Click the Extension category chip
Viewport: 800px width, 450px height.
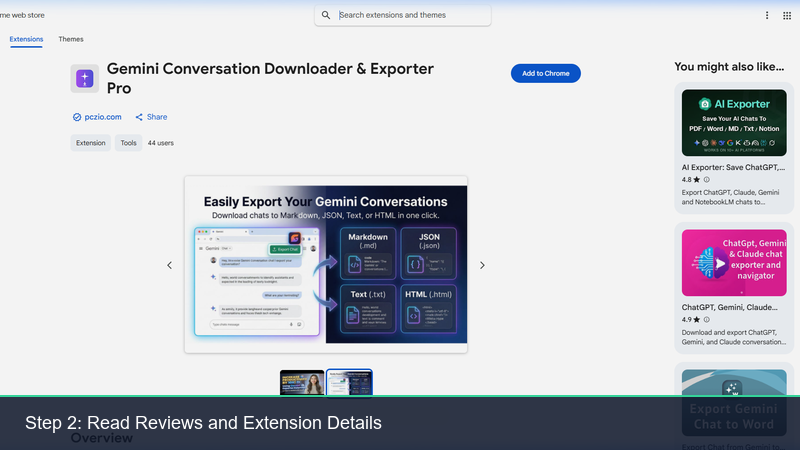click(x=91, y=143)
